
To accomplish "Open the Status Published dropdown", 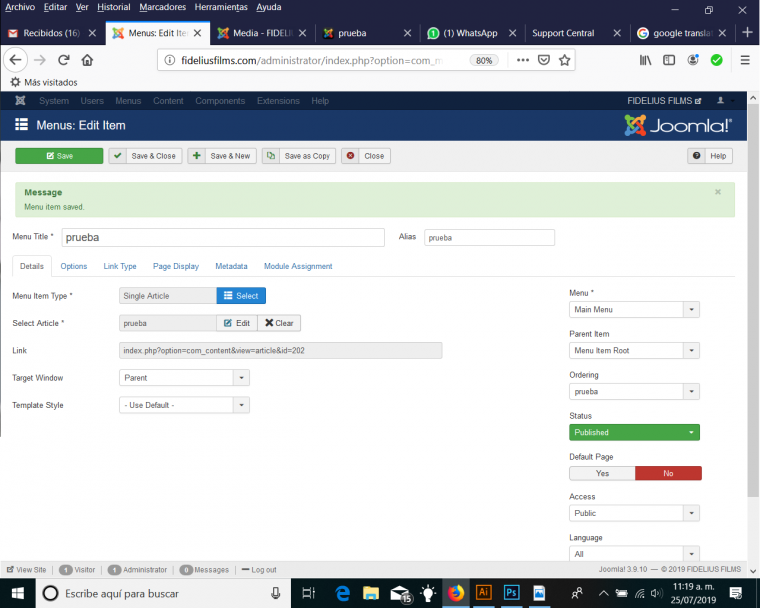I will [634, 432].
